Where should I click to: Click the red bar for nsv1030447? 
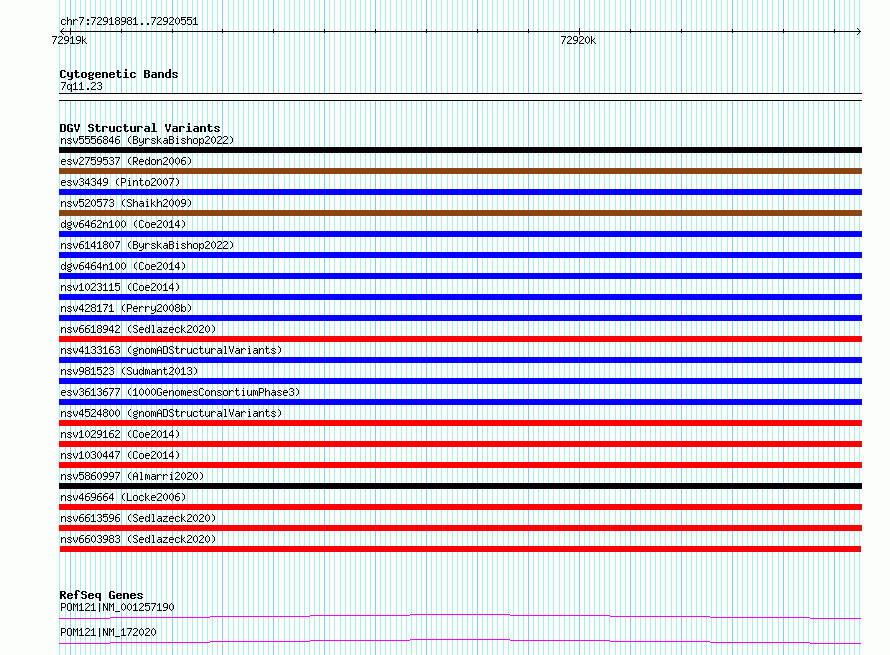tap(460, 465)
